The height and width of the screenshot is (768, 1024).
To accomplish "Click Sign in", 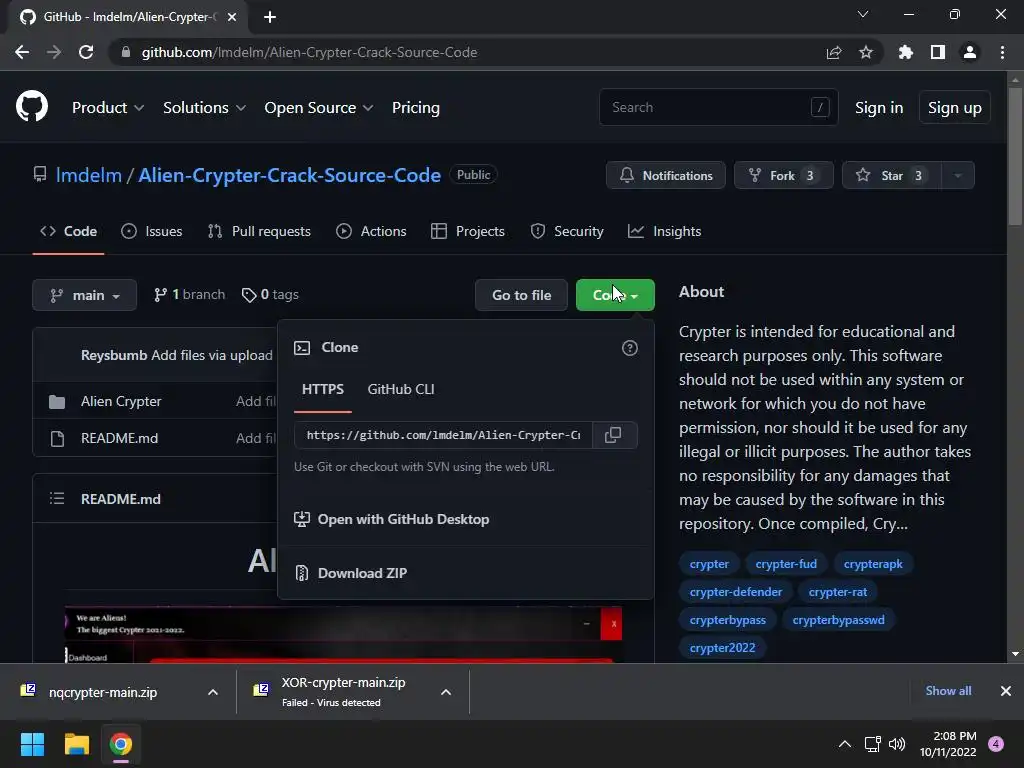I will tap(879, 108).
